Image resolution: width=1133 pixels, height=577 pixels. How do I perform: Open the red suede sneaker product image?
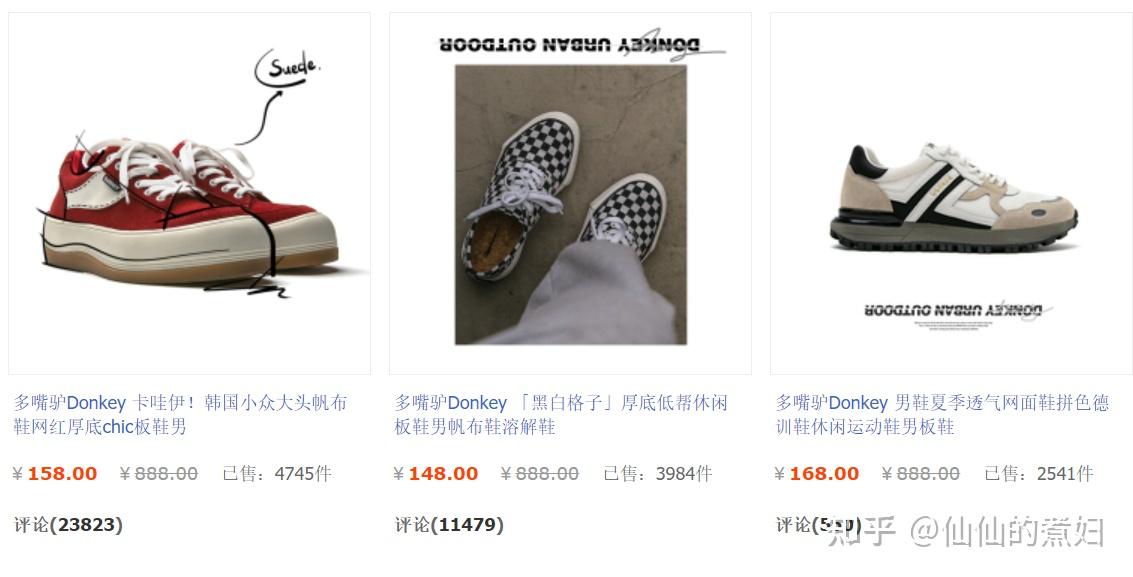(189, 193)
